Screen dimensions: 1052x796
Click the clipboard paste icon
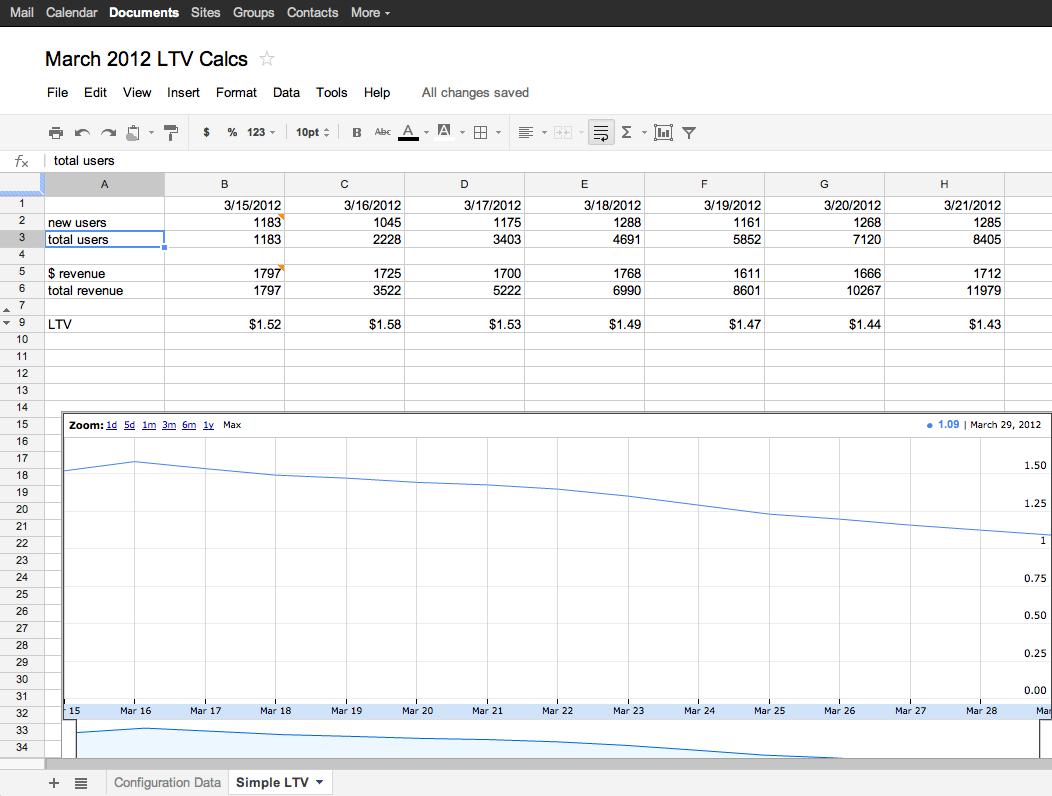(134, 133)
